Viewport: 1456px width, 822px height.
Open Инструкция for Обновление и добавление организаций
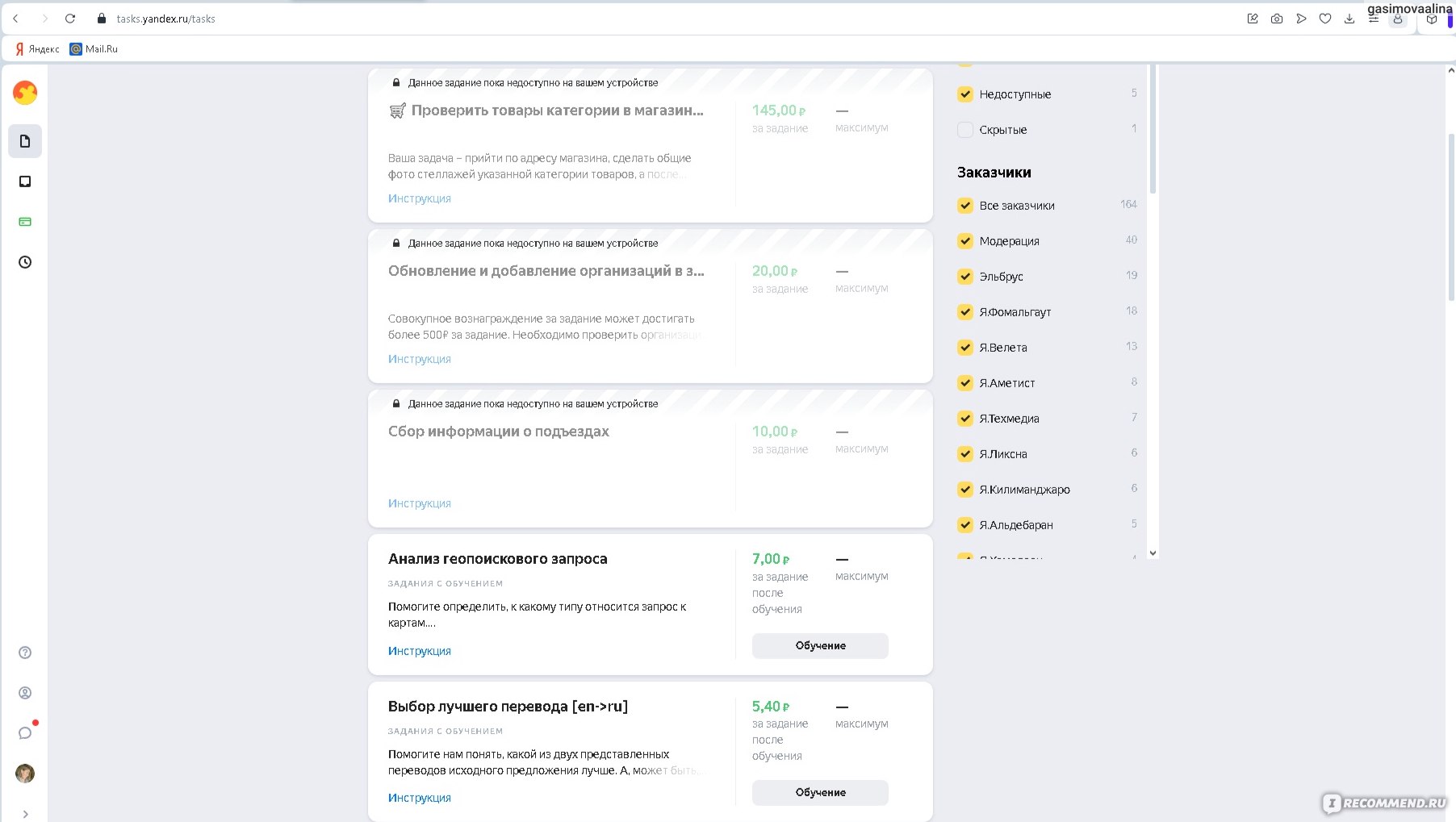[420, 359]
